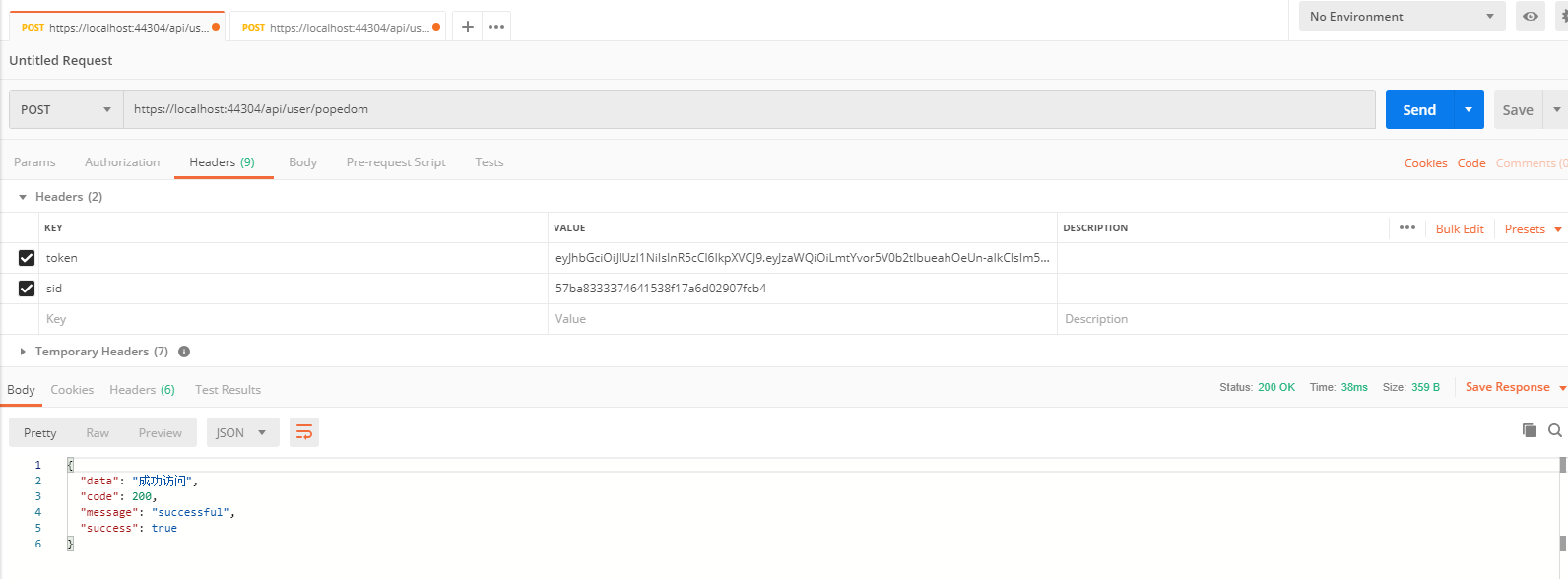Uncheck the sid header checkbox
1568x579 pixels.
point(27,289)
